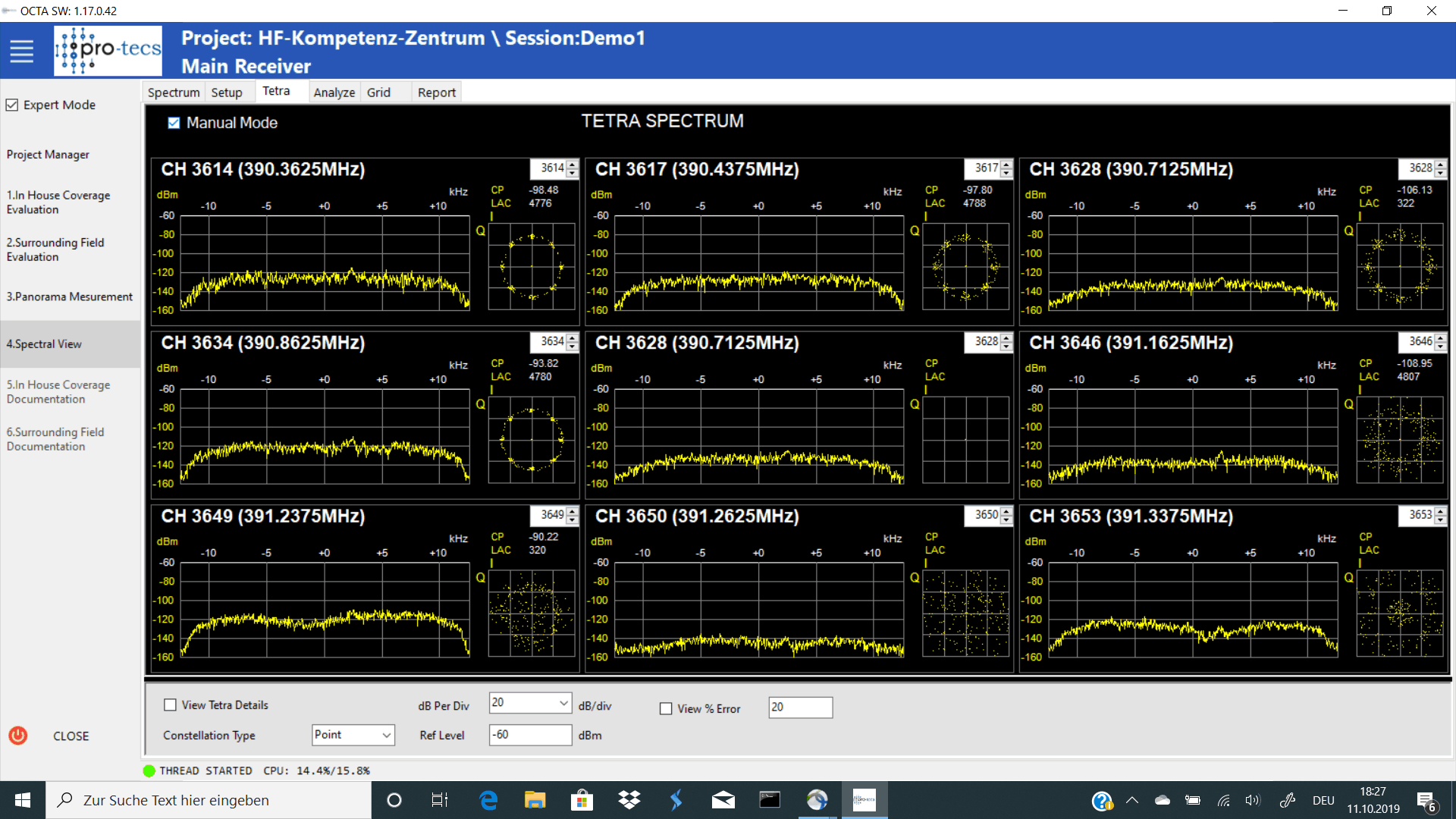This screenshot has height=819, width=1456.
Task: Click the Ref Level input field
Action: tap(529, 735)
